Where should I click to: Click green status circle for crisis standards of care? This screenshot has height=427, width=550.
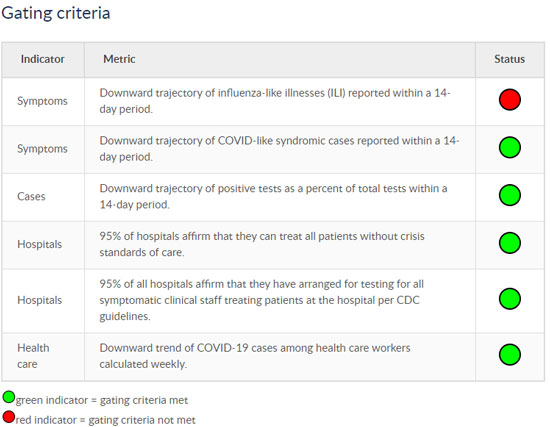pos(510,243)
